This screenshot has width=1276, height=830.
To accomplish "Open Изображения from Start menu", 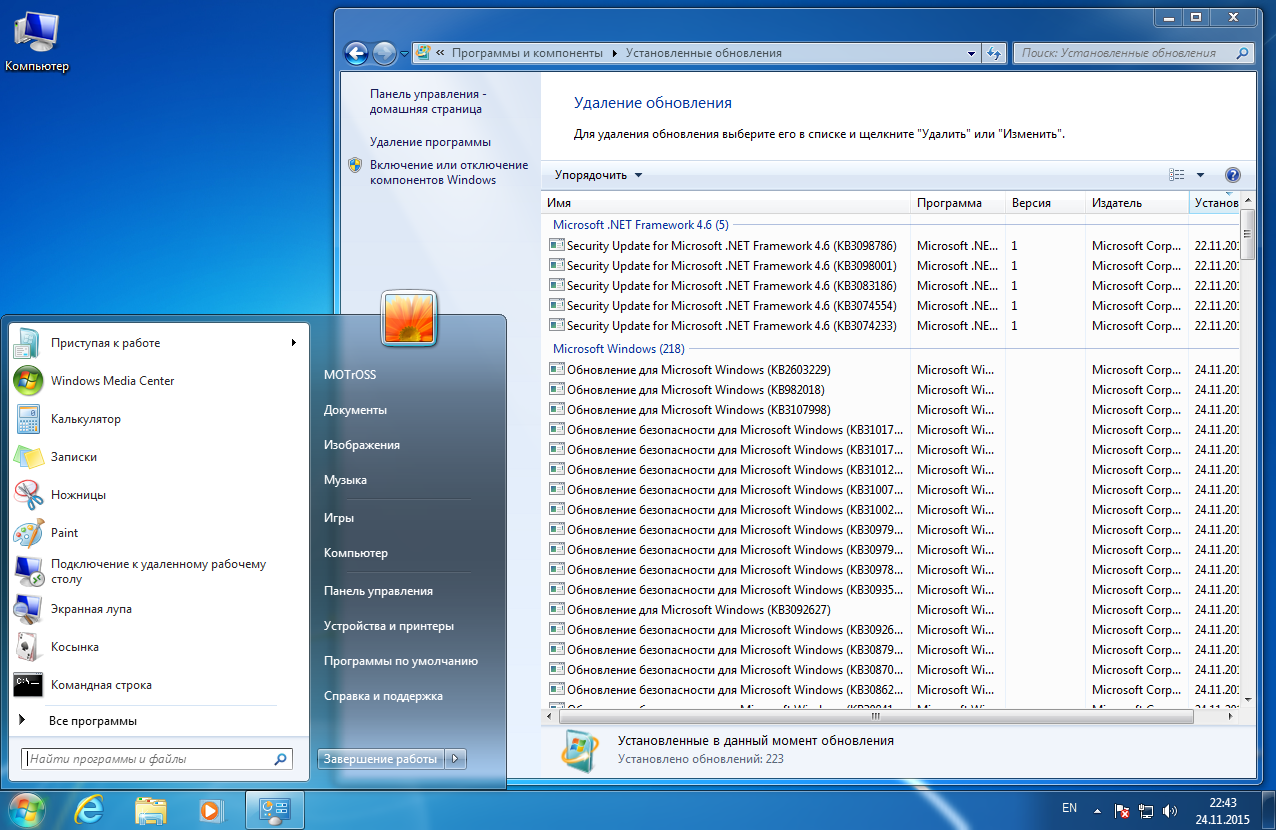I will [362, 445].
